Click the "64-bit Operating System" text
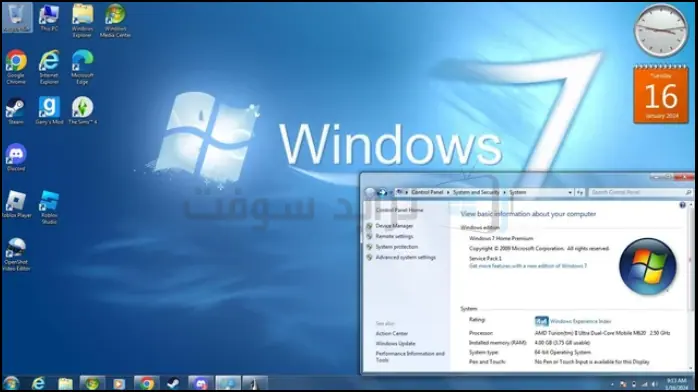The image size is (698, 392). (x=562, y=352)
